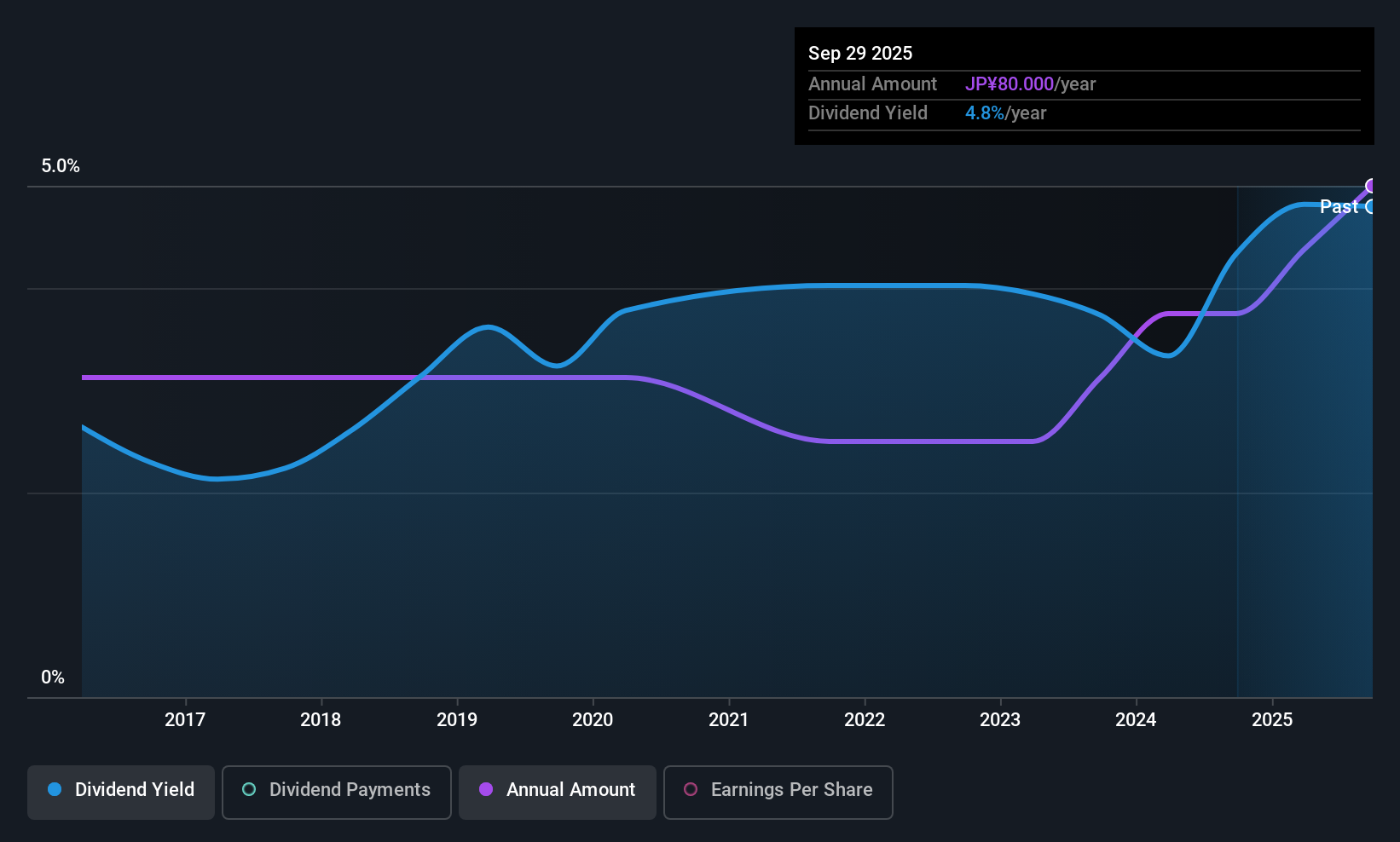This screenshot has height=842, width=1400.
Task: Select the purple Annual Amount legend dot
Action: click(x=486, y=790)
